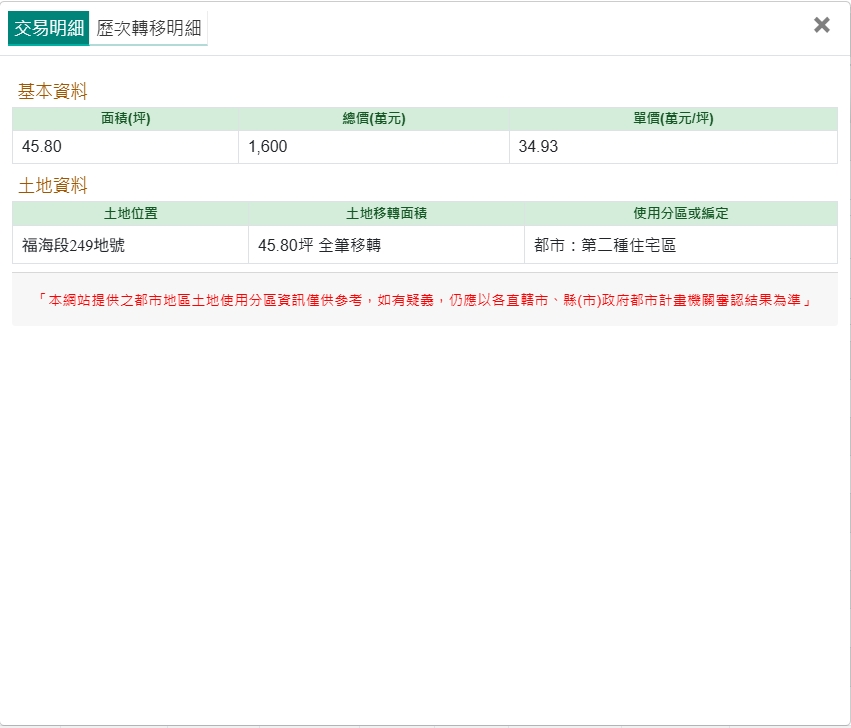
Task: Close the transaction detail dialog
Action: point(821,26)
